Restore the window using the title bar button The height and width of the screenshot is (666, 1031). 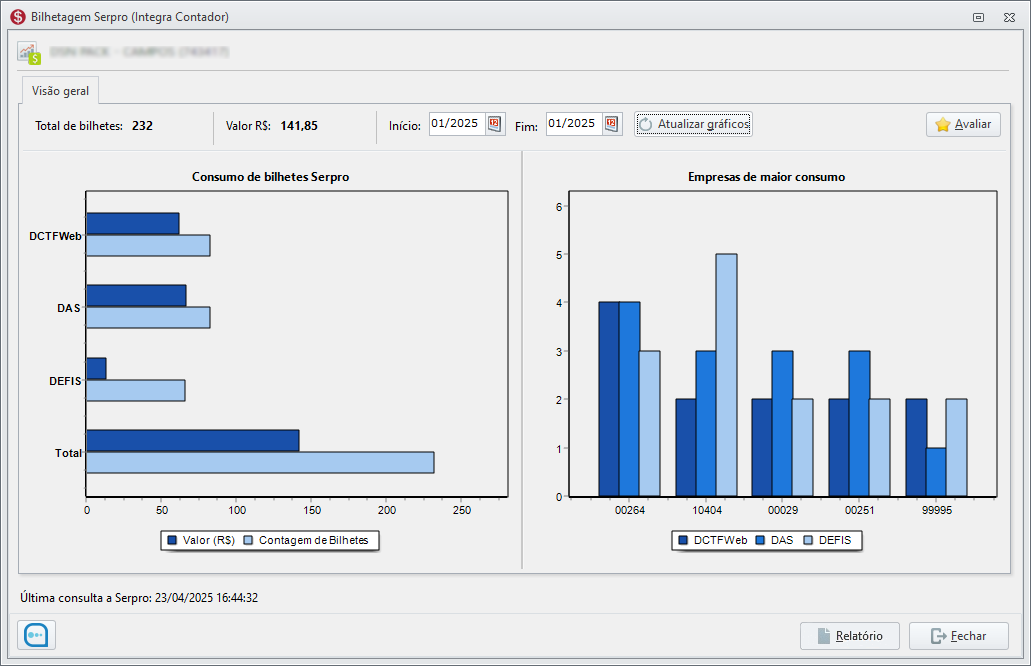tap(978, 18)
